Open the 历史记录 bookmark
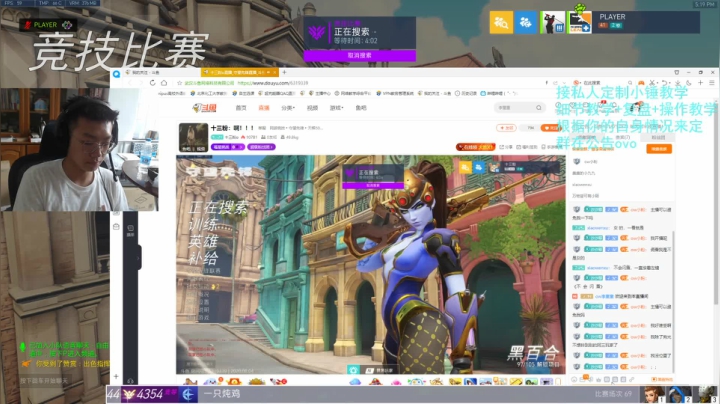The height and width of the screenshot is (404, 720). (x=466, y=93)
